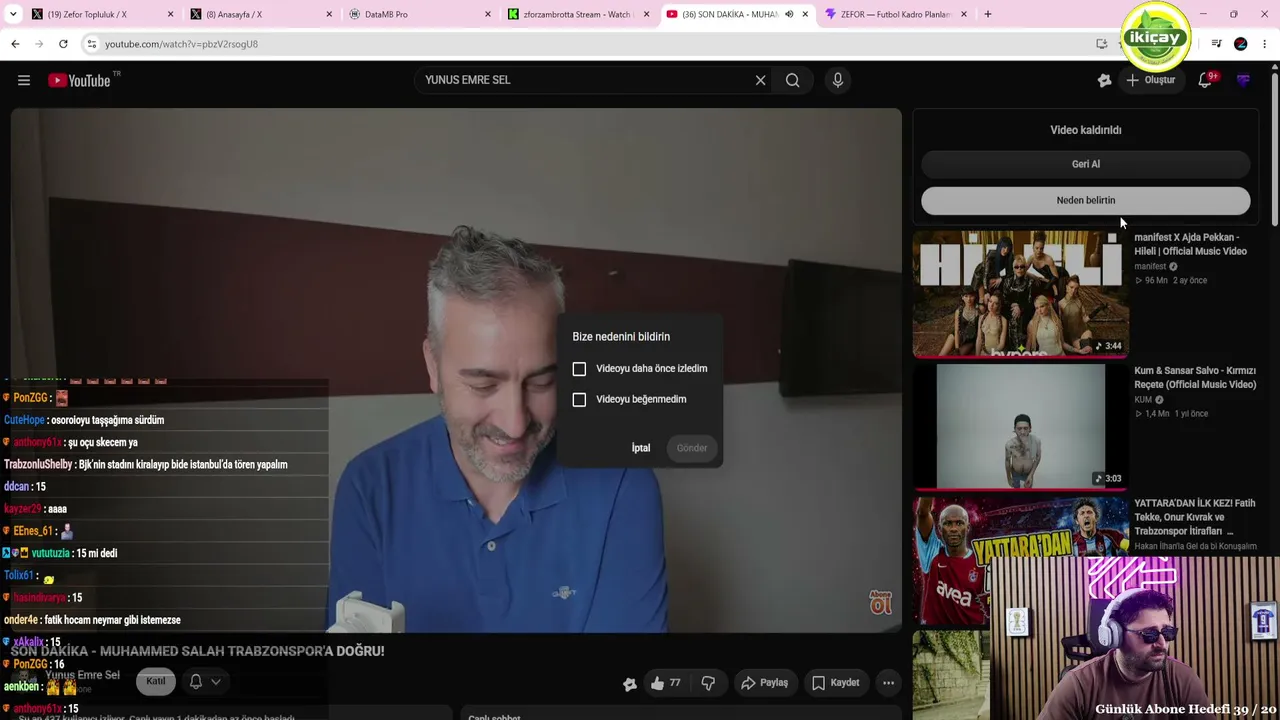This screenshot has width=1280, height=720.
Task: Share the video with Paylaş
Action: click(x=764, y=683)
